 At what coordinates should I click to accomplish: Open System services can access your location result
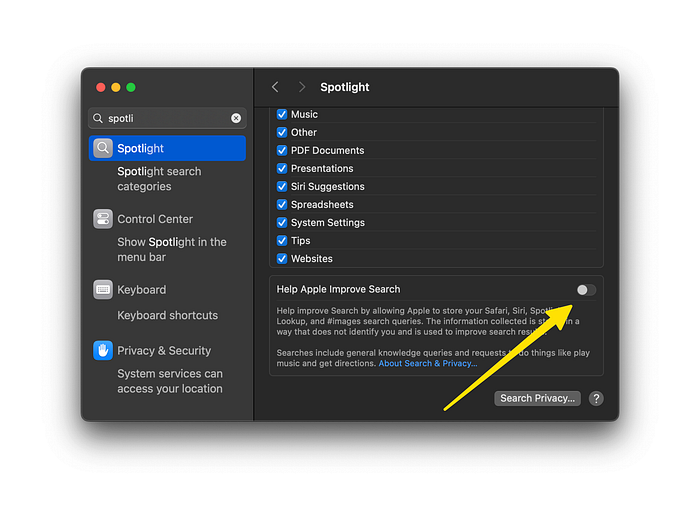click(x=170, y=381)
